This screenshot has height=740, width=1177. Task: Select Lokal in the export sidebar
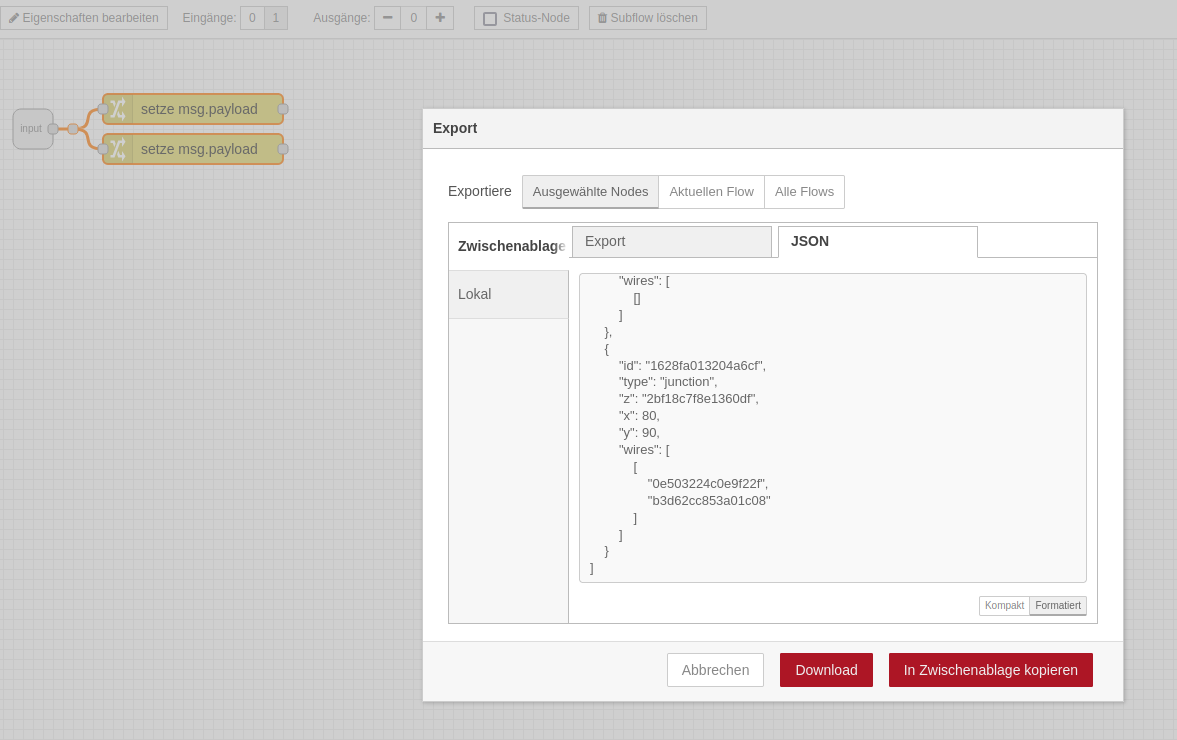tap(474, 294)
